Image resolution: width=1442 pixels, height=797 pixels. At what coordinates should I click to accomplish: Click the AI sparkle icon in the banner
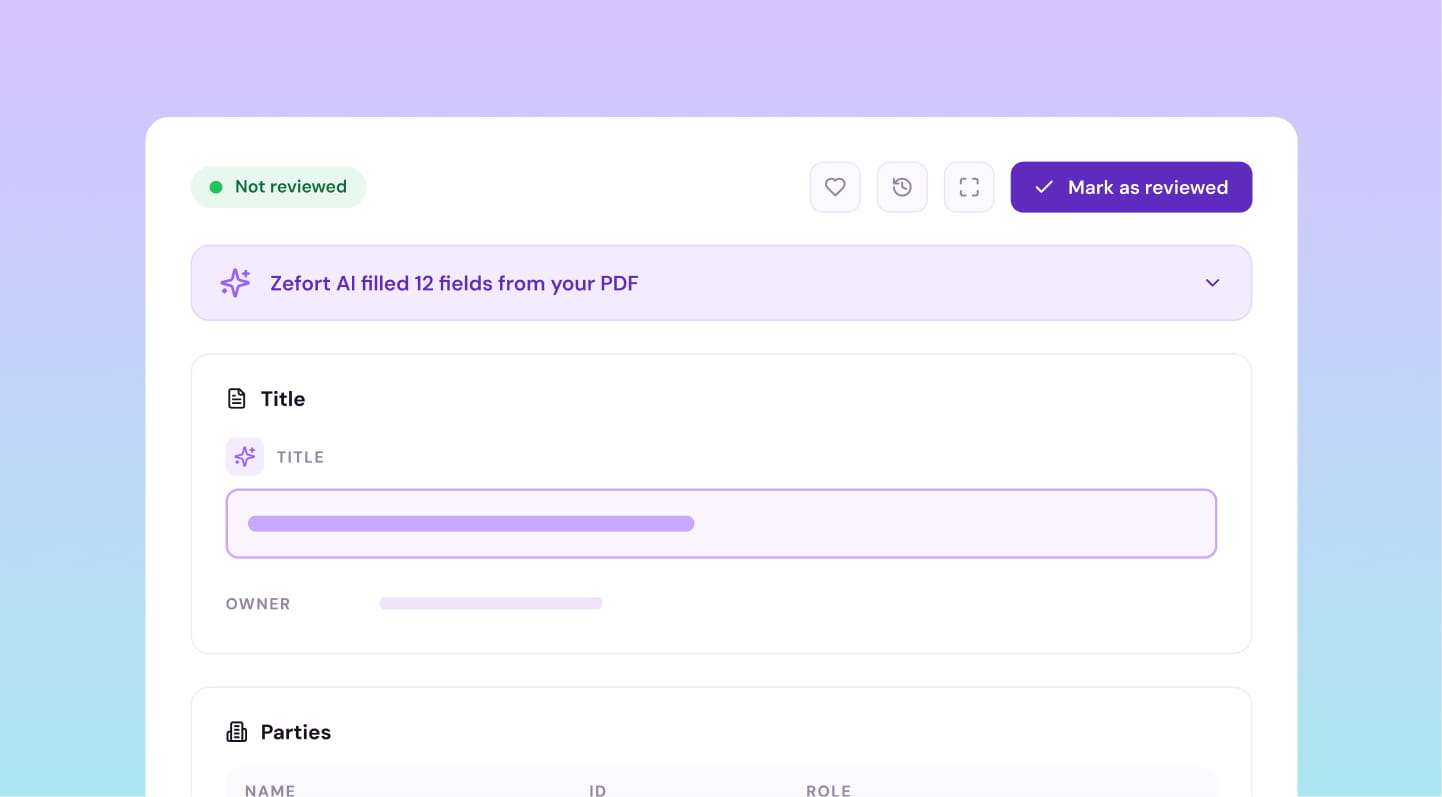click(236, 283)
